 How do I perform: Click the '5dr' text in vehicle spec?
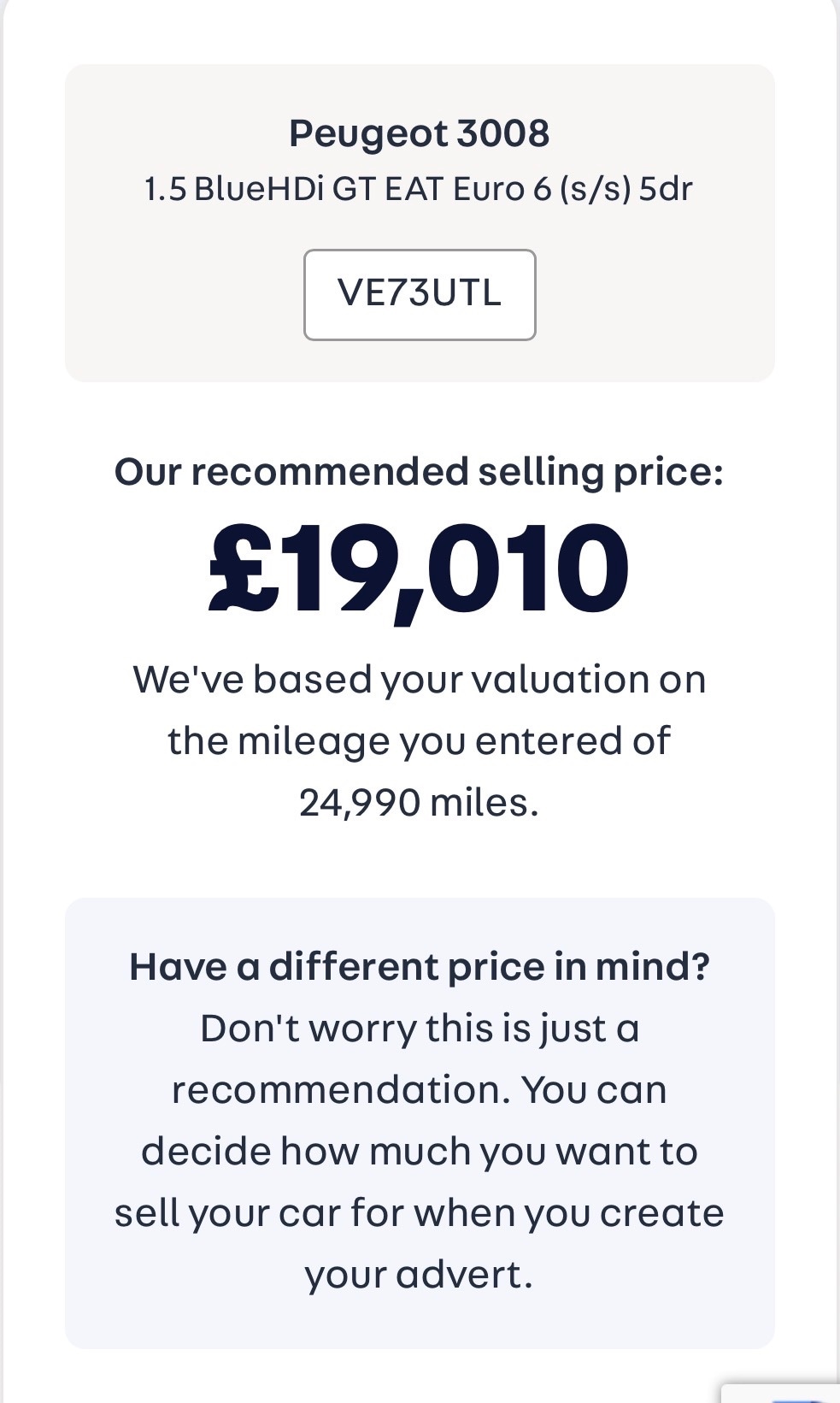pos(665,188)
